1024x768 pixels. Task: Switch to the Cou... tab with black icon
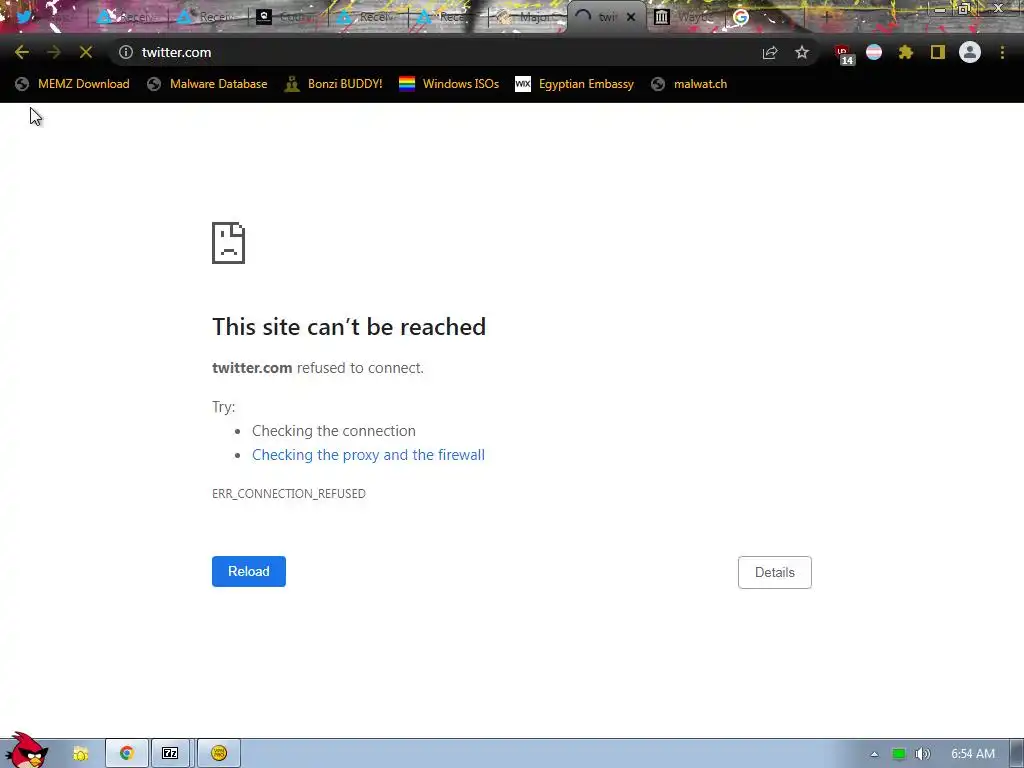(x=287, y=17)
